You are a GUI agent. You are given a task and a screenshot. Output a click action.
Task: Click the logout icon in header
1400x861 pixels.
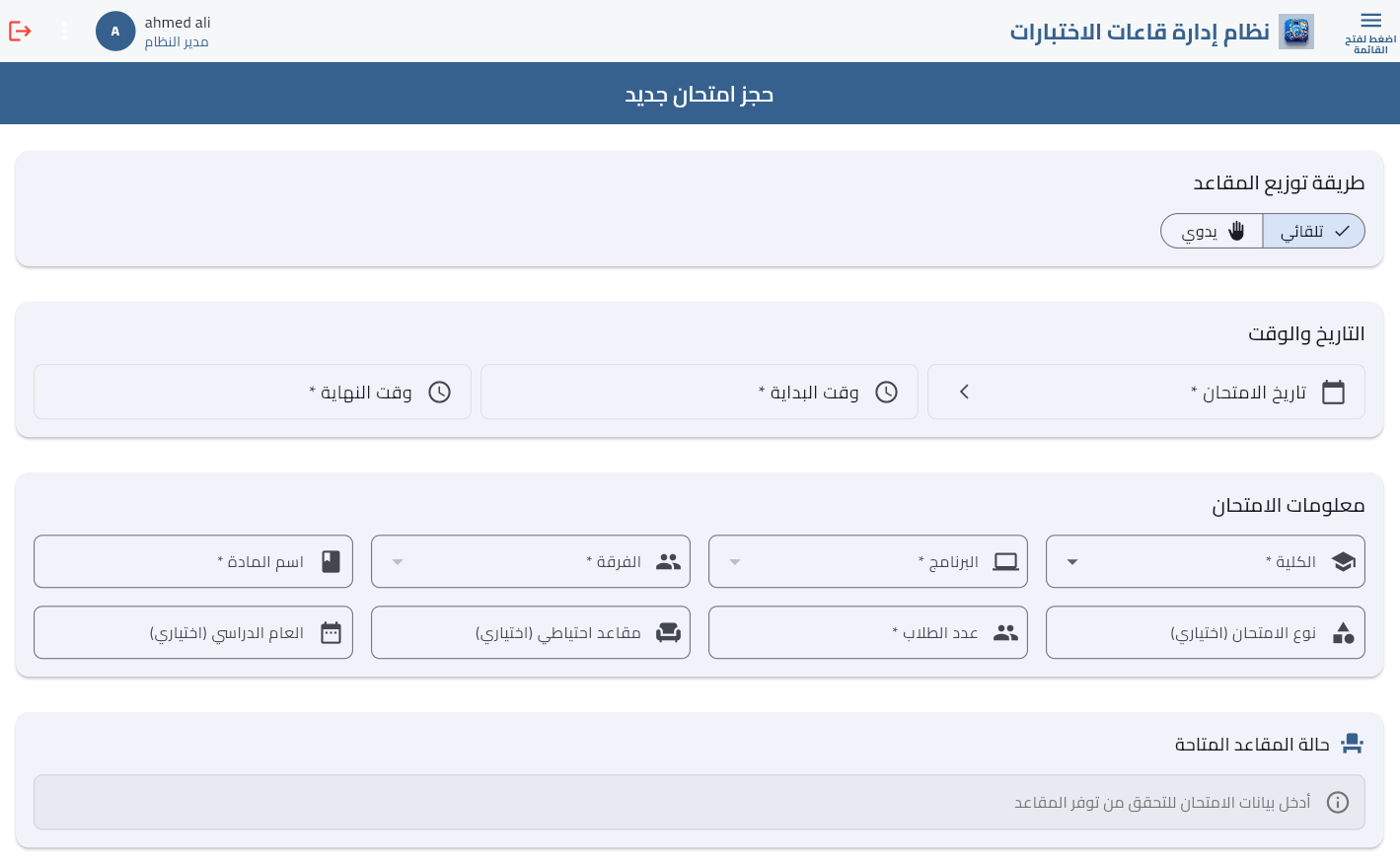coord(20,32)
